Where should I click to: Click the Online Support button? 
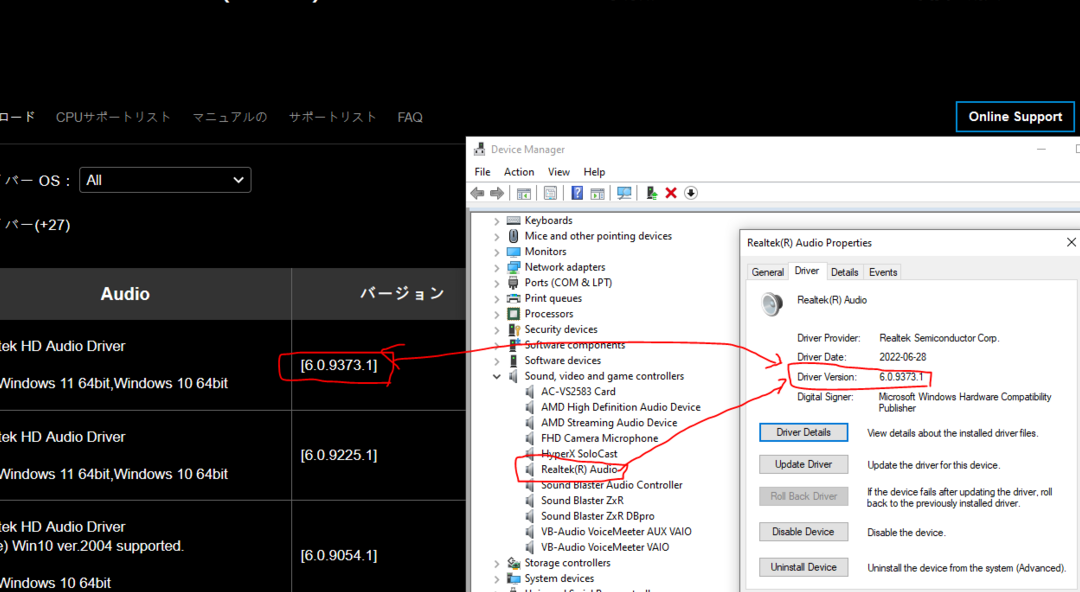tap(1014, 117)
